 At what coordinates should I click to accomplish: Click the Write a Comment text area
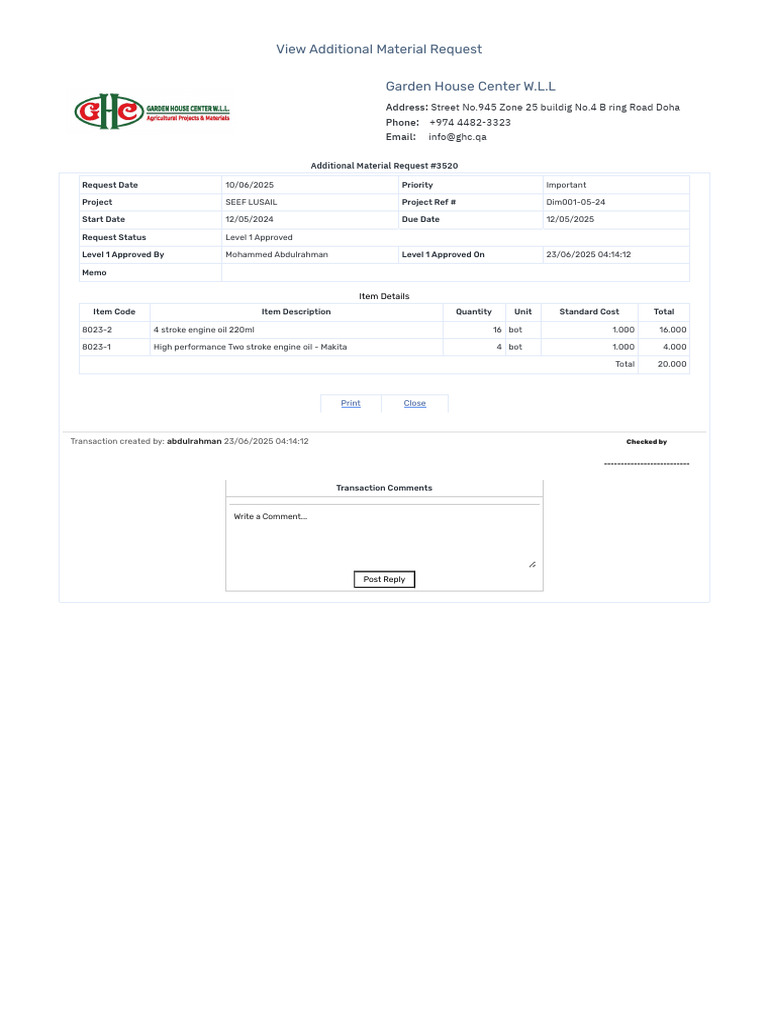click(x=384, y=537)
